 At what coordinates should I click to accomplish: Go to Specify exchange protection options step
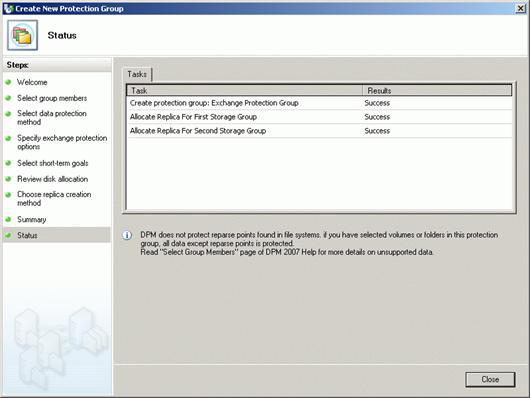coord(62,142)
